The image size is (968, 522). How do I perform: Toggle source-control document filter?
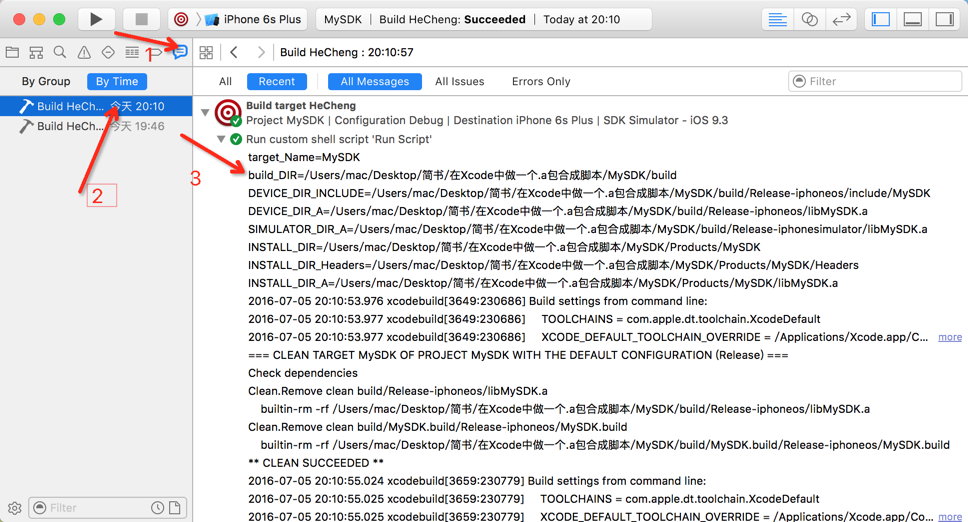[175, 508]
